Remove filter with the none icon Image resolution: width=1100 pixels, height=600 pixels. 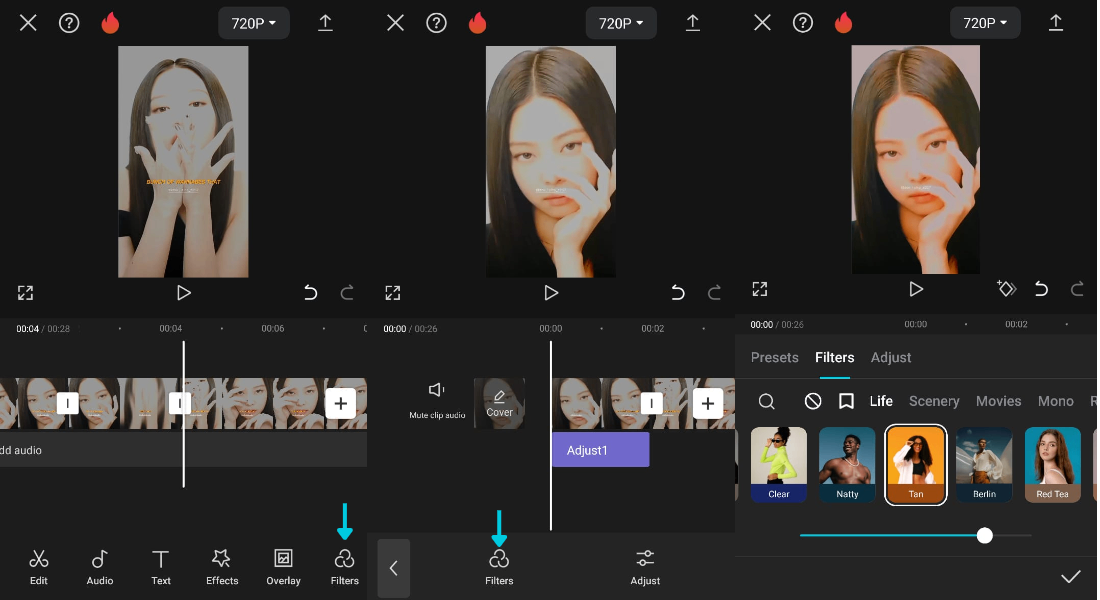point(813,401)
